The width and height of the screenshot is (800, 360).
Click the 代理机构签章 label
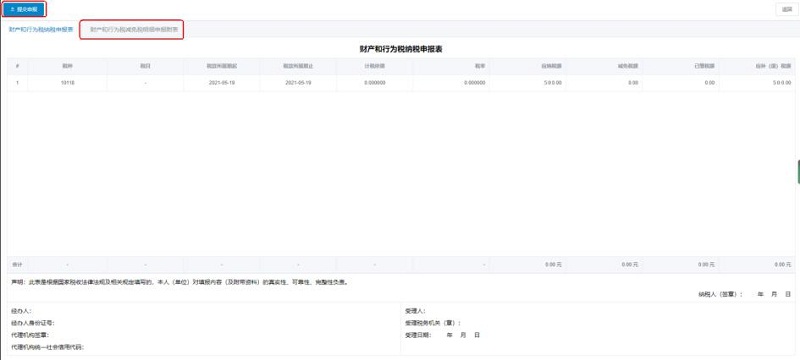(30, 335)
